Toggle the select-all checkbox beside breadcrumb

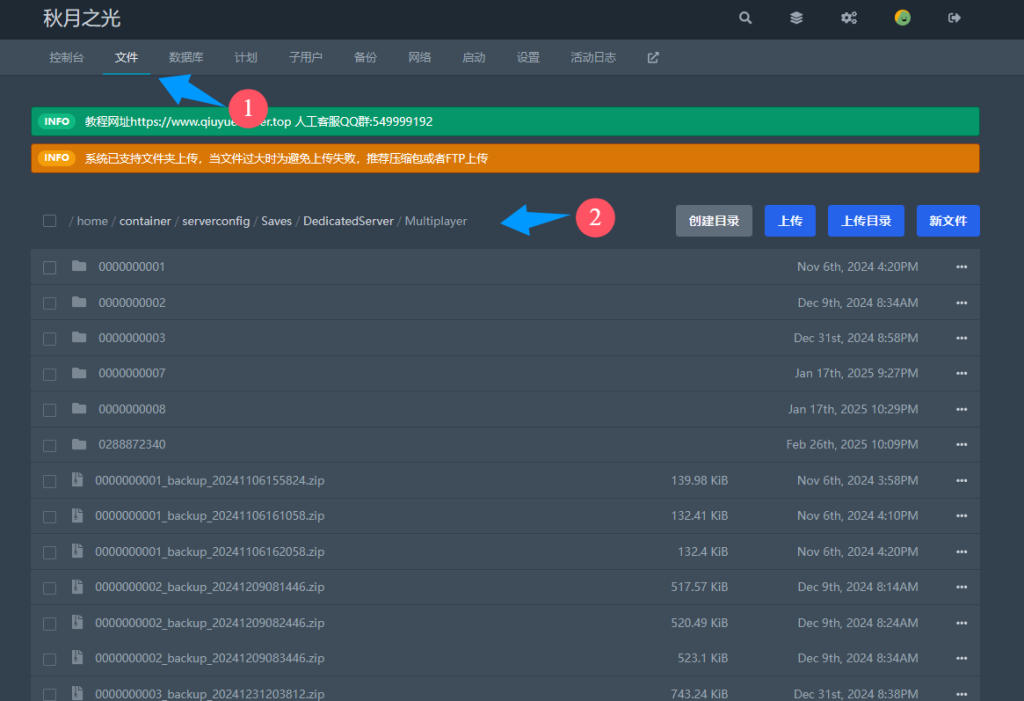click(x=49, y=221)
